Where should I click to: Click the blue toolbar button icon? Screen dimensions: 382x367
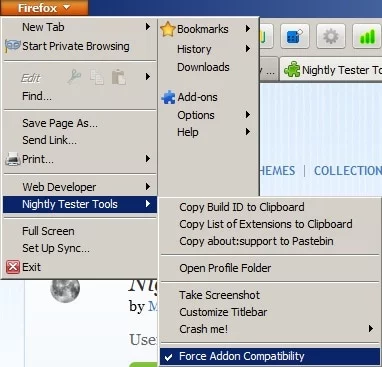tap(295, 36)
